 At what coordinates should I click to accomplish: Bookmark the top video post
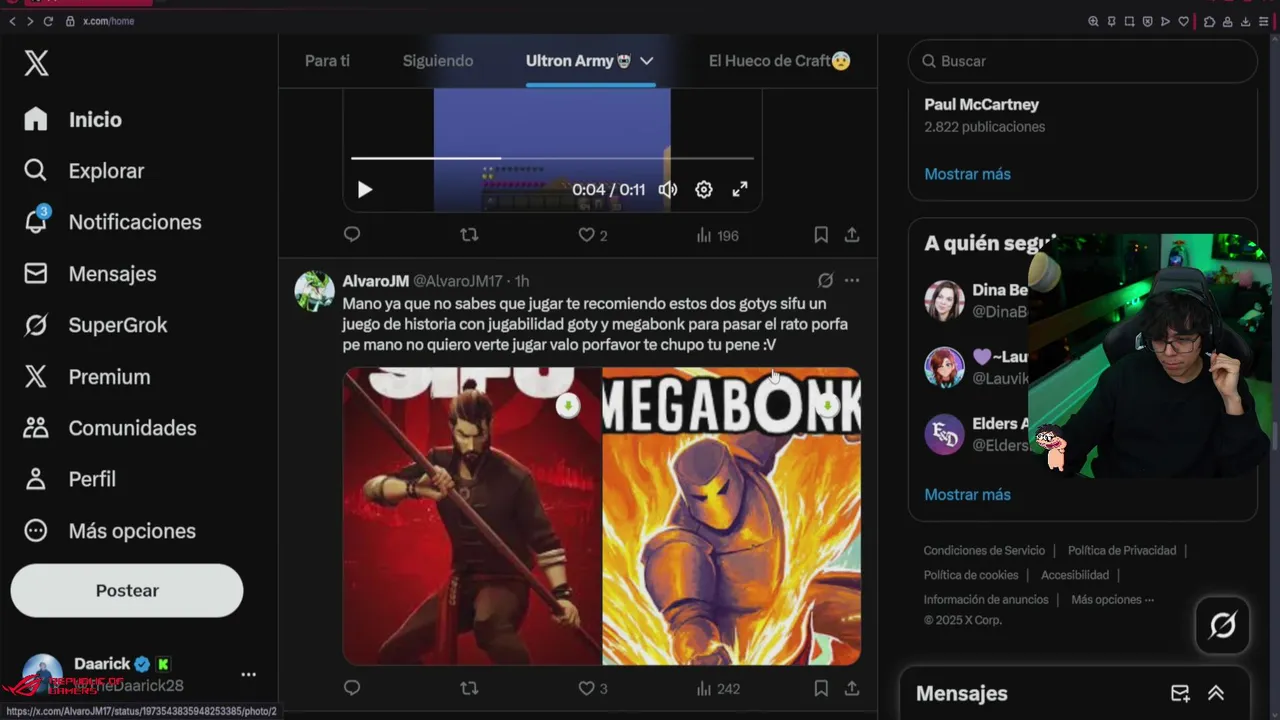click(x=821, y=235)
